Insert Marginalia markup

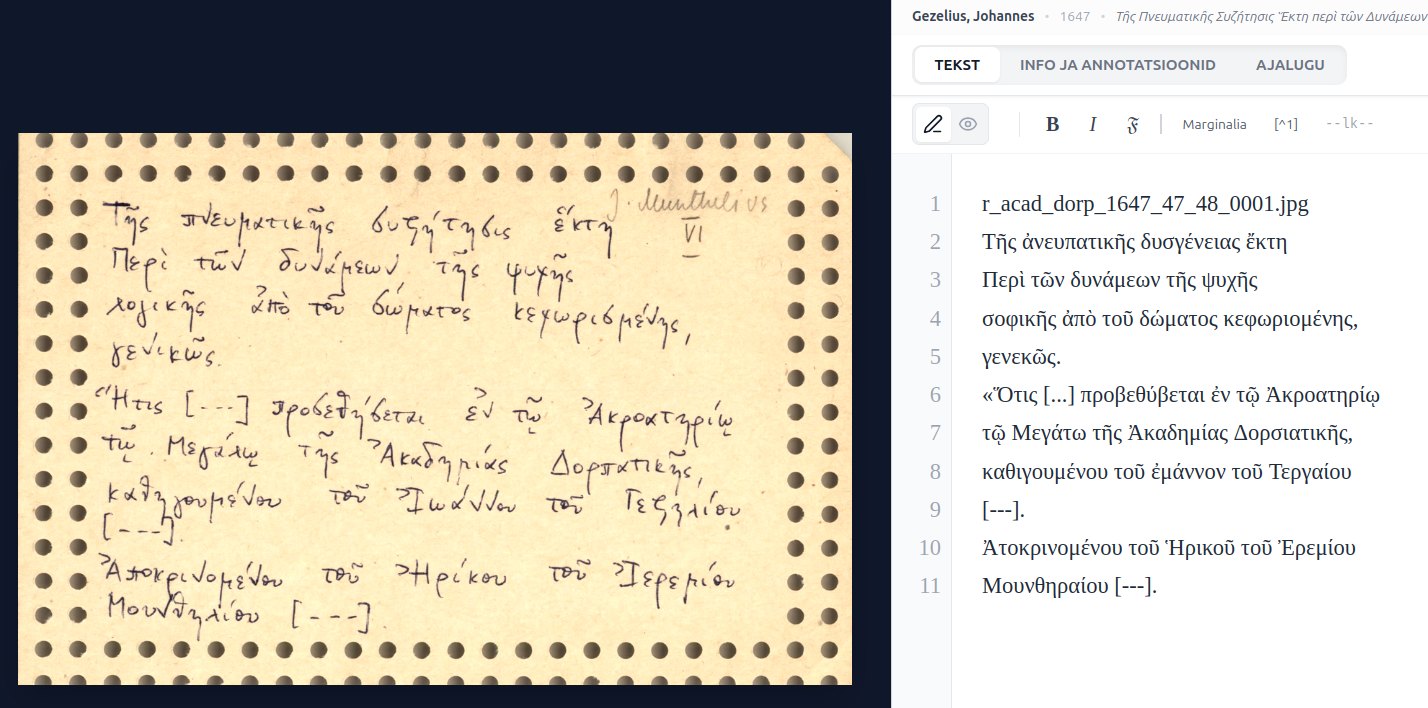pyautogui.click(x=1214, y=124)
